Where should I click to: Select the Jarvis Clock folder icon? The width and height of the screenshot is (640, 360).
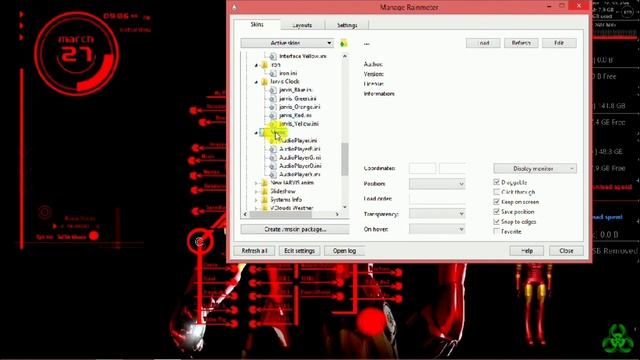tap(265, 82)
